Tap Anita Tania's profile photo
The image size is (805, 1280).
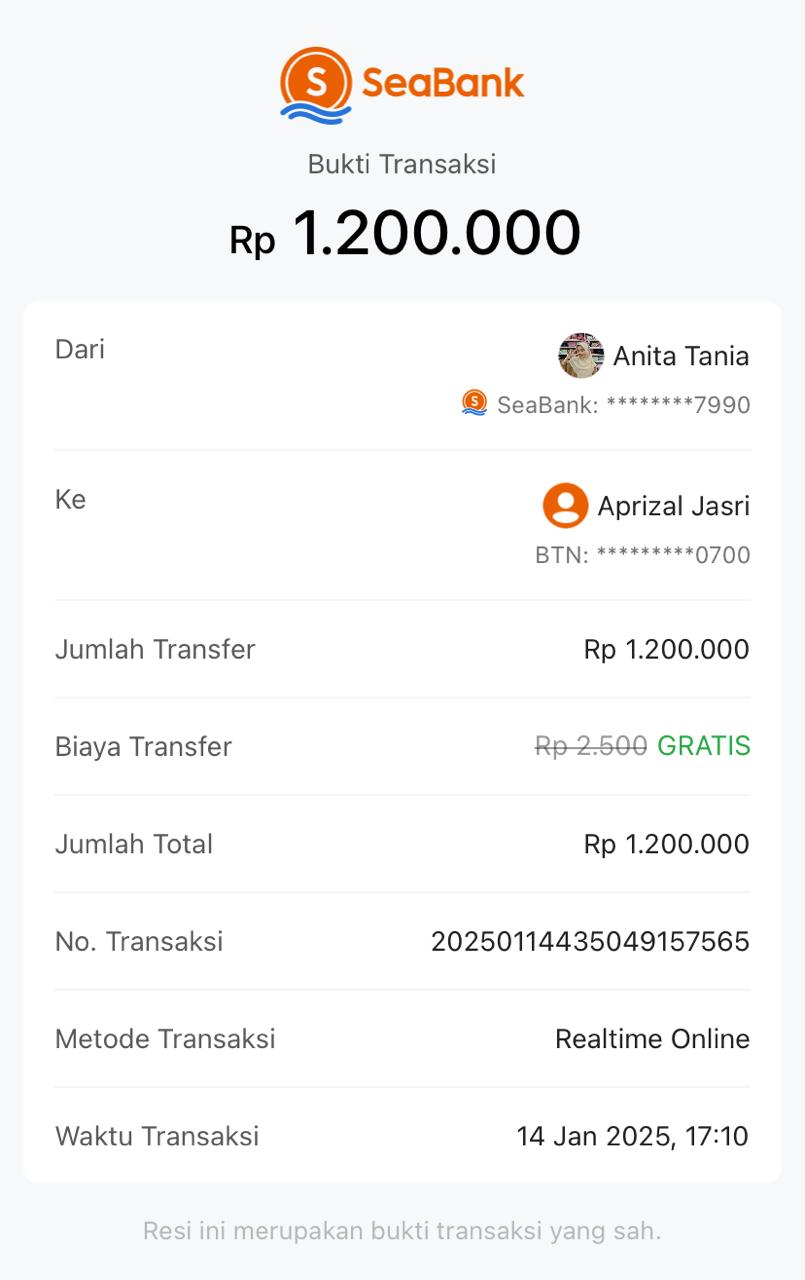tap(580, 356)
